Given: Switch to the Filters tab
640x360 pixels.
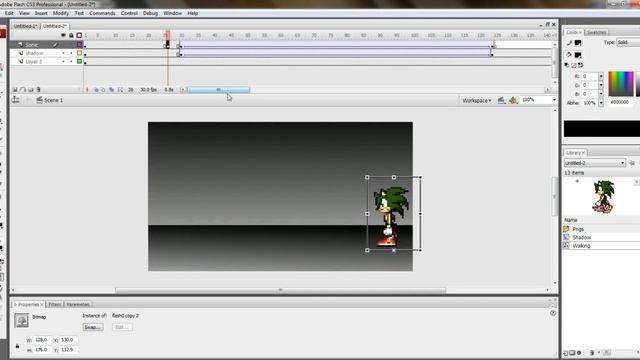Looking at the screenshot, I should click(x=55, y=304).
